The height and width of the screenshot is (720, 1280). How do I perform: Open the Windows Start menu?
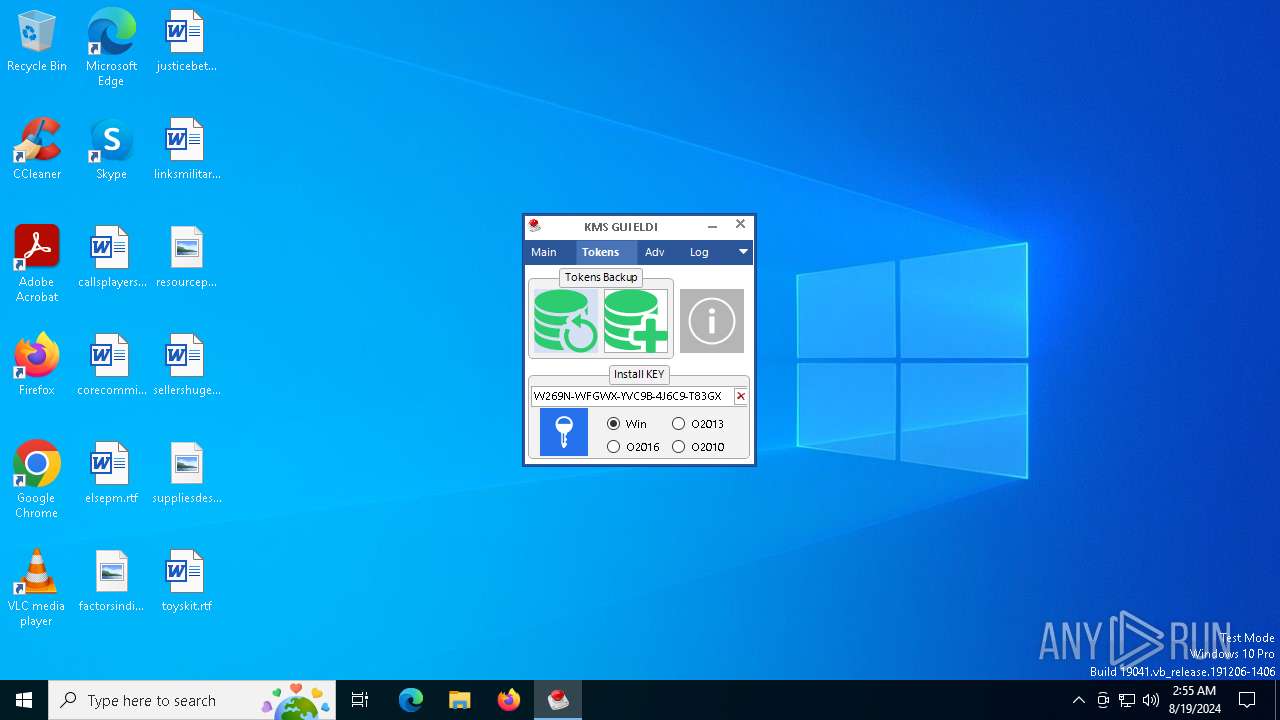pyautogui.click(x=24, y=700)
